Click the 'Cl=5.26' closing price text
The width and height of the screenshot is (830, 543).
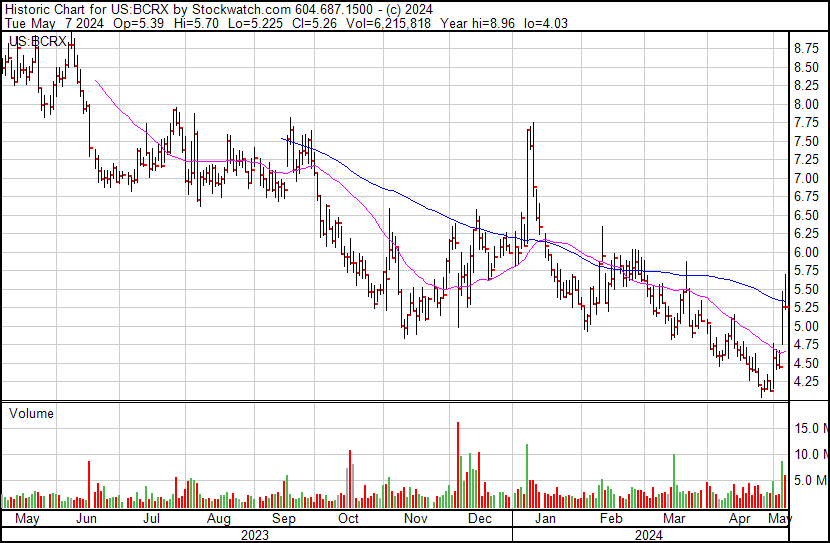click(x=312, y=23)
